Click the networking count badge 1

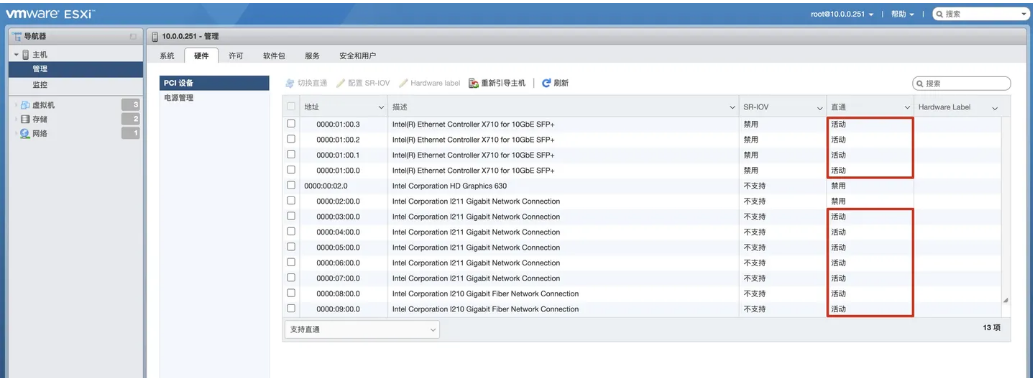(131, 134)
